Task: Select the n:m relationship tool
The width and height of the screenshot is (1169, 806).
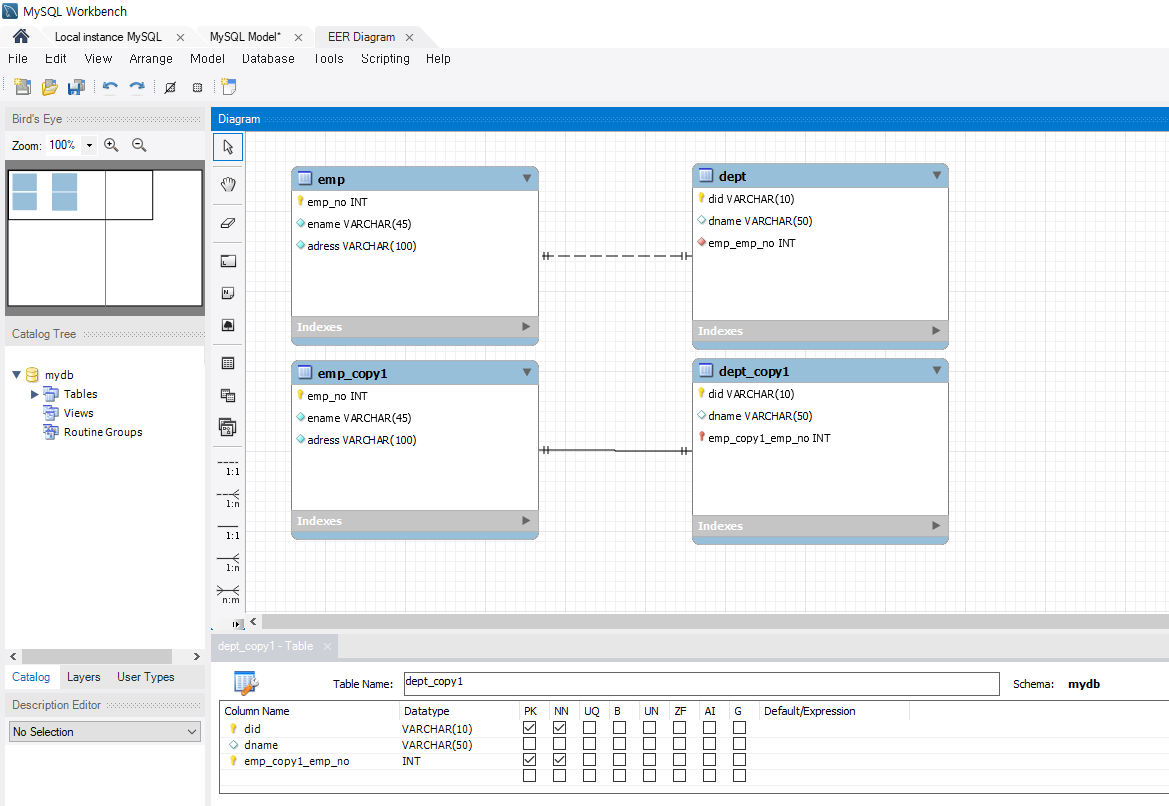Action: pyautogui.click(x=228, y=594)
